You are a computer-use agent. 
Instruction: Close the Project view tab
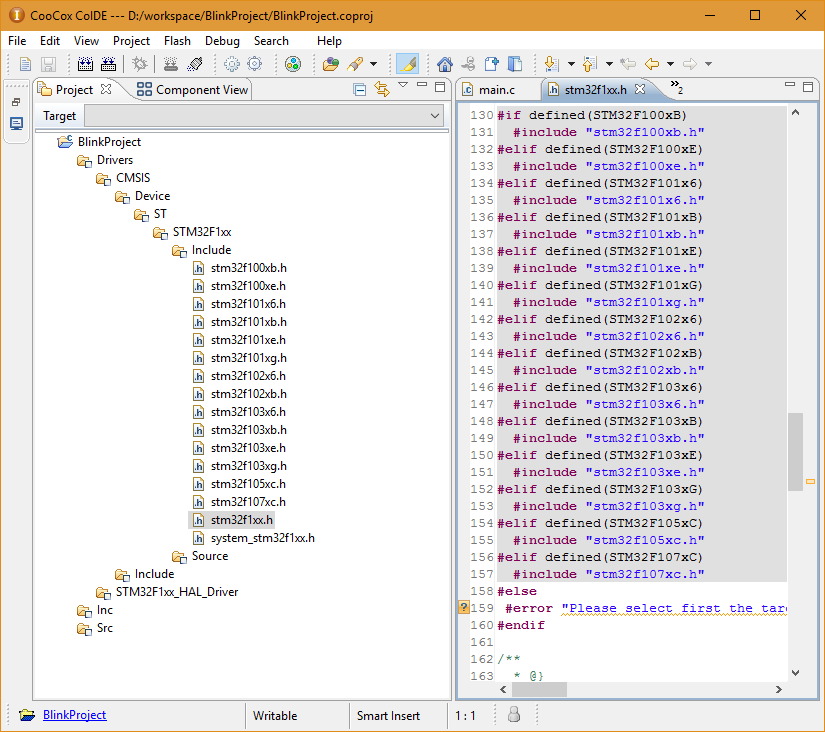pos(106,89)
